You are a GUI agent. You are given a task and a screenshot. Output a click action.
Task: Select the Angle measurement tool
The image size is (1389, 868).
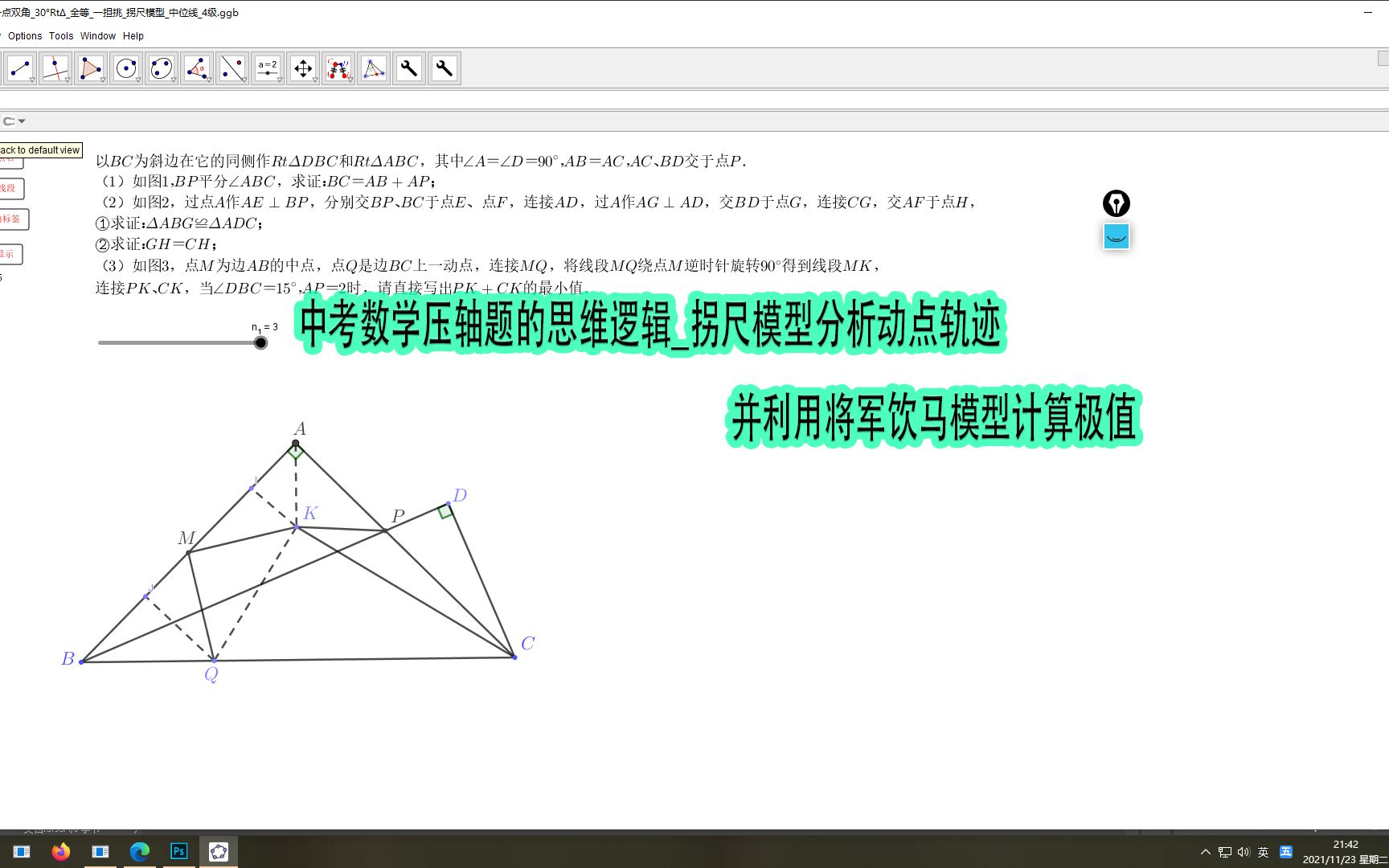[197, 68]
